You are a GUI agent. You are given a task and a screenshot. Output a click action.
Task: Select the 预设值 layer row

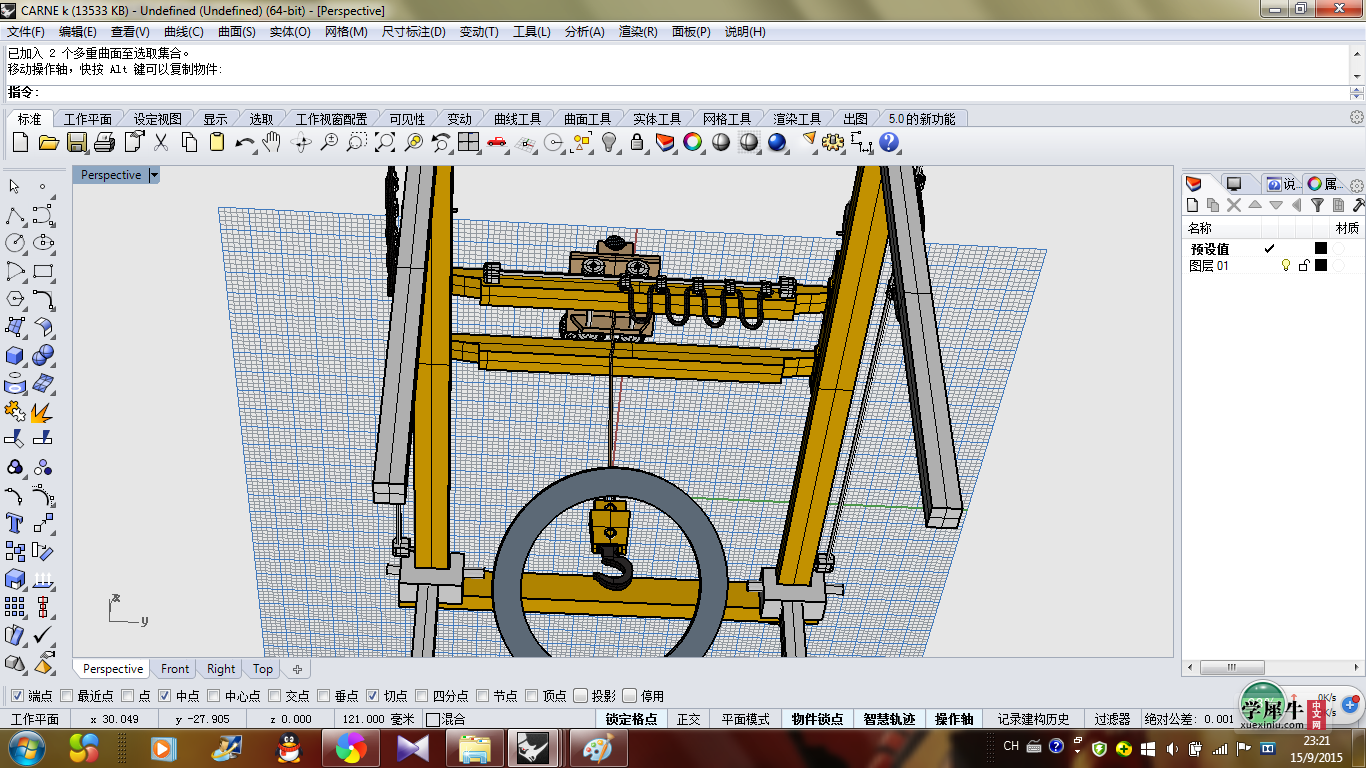(1273, 249)
